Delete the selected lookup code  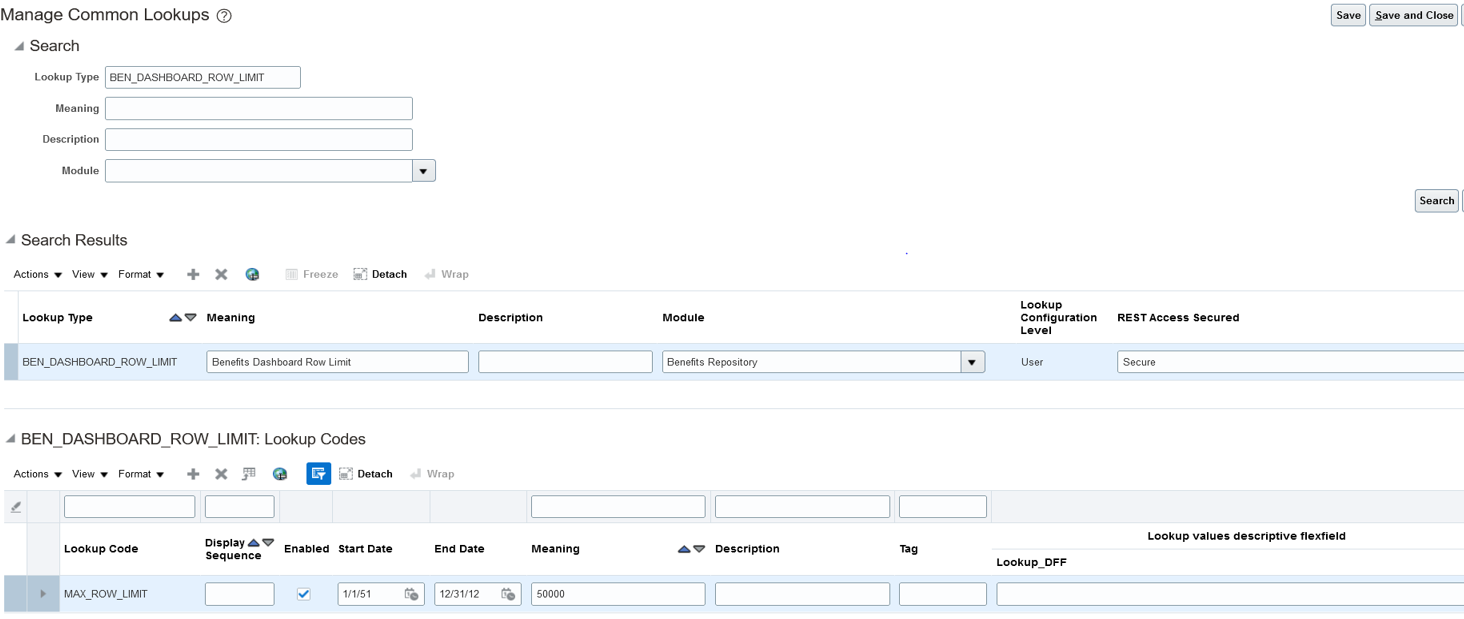click(x=220, y=473)
